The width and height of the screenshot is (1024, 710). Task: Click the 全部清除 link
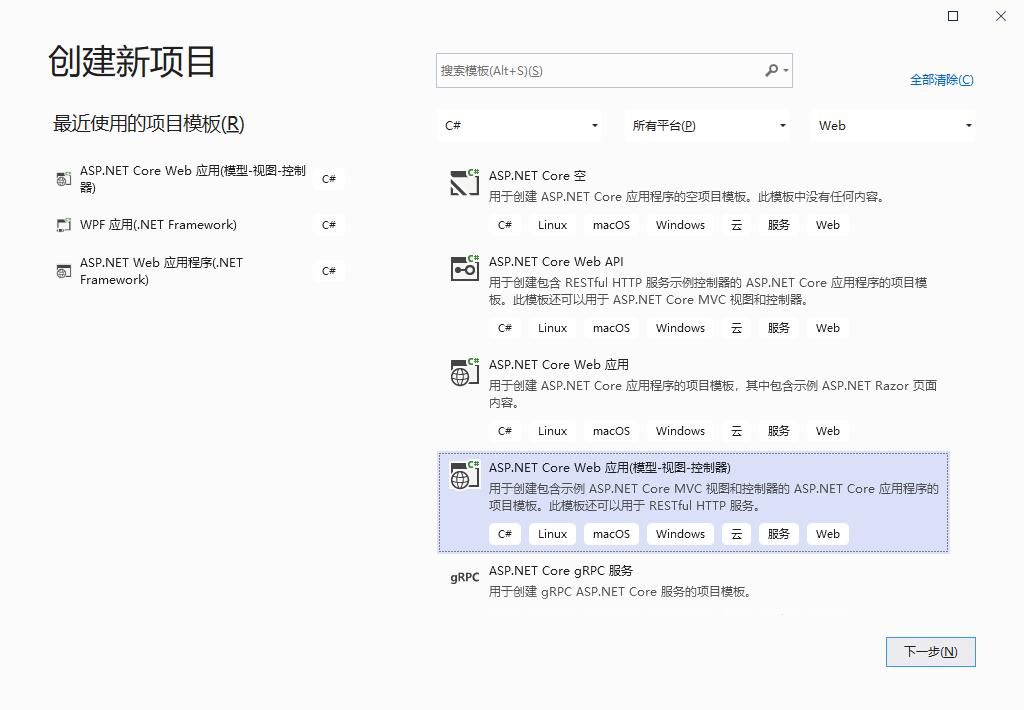(942, 80)
